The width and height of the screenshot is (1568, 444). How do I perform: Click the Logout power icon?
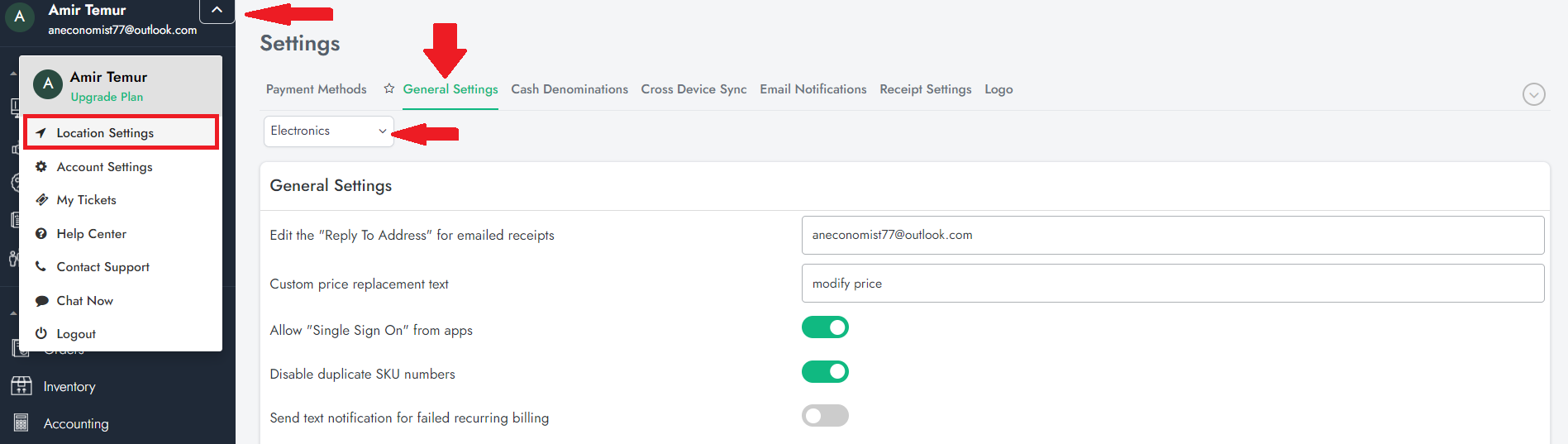(x=41, y=334)
